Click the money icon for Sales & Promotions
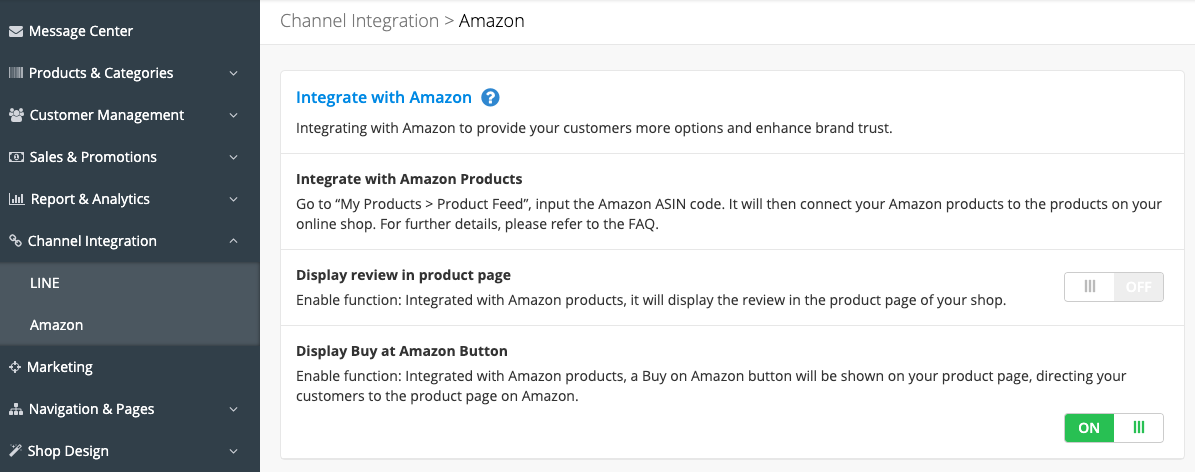 (15, 157)
